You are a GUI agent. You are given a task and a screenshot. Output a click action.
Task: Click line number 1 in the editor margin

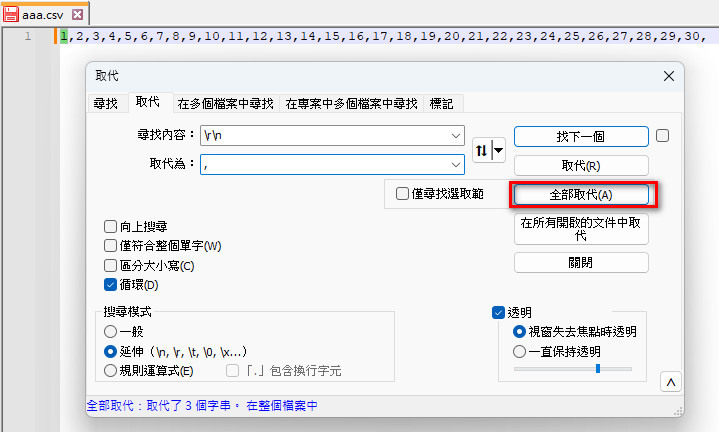tap(28, 36)
